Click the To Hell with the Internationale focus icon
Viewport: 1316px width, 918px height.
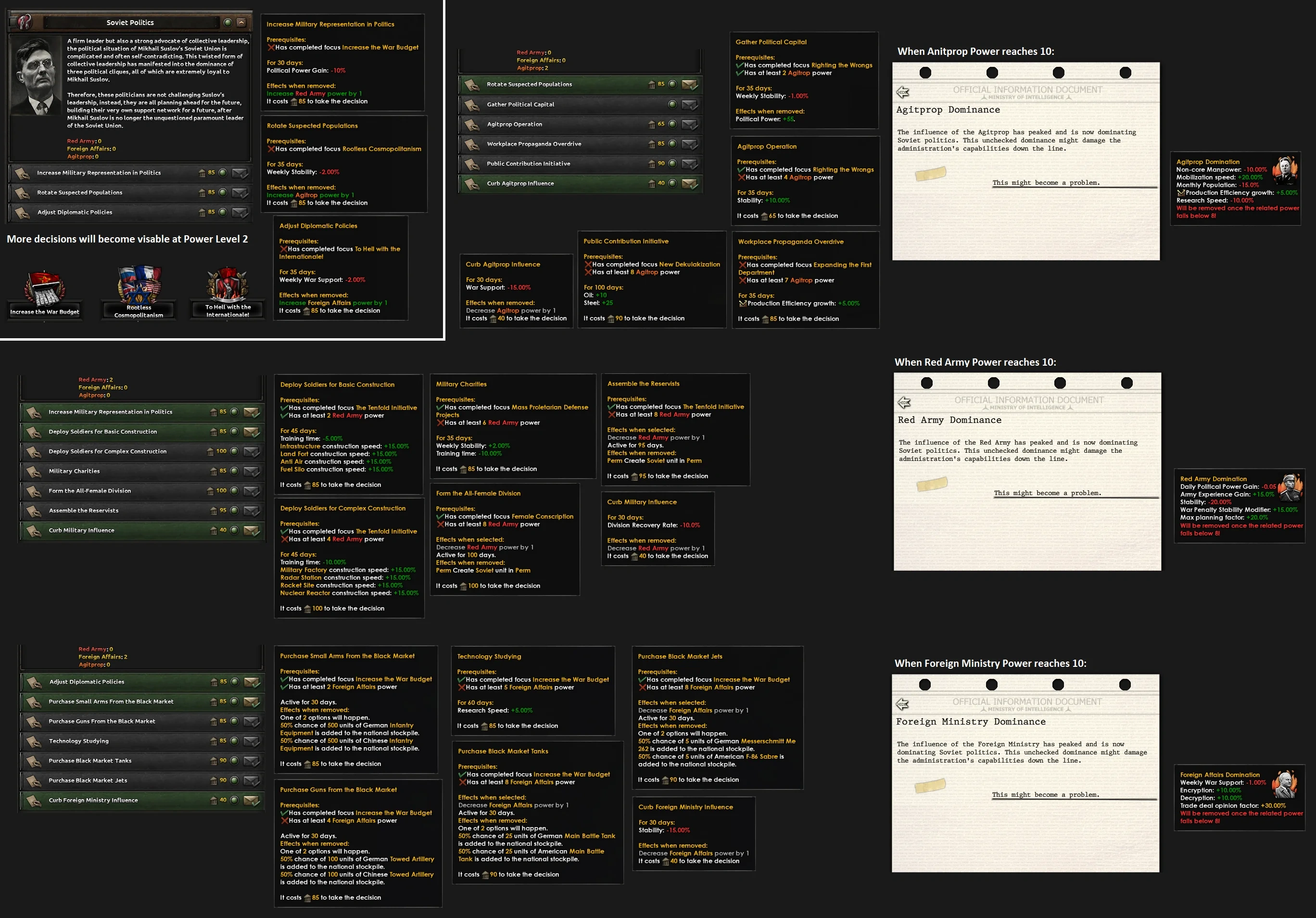pyautogui.click(x=228, y=285)
